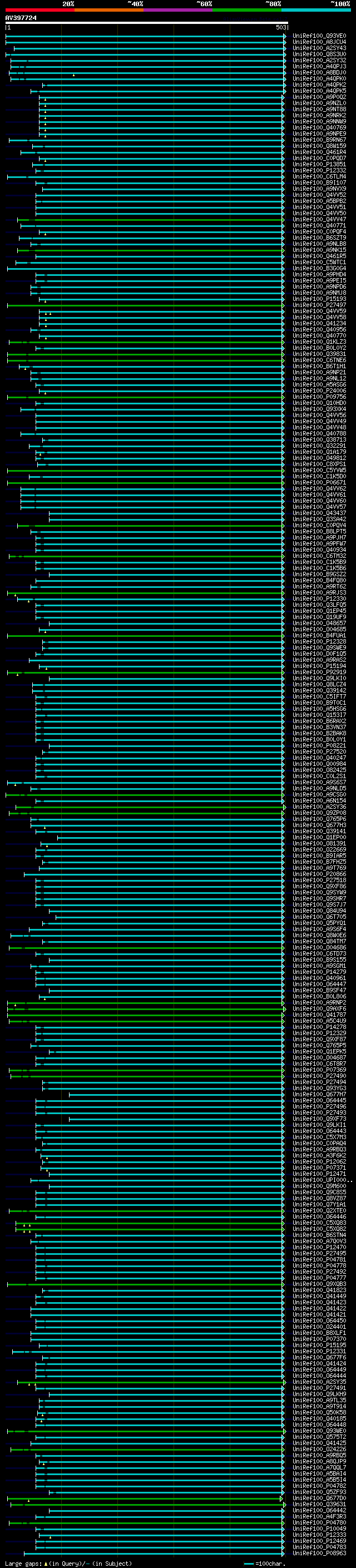Select label UniRef100_B8XLF1

tap(319, 1332)
